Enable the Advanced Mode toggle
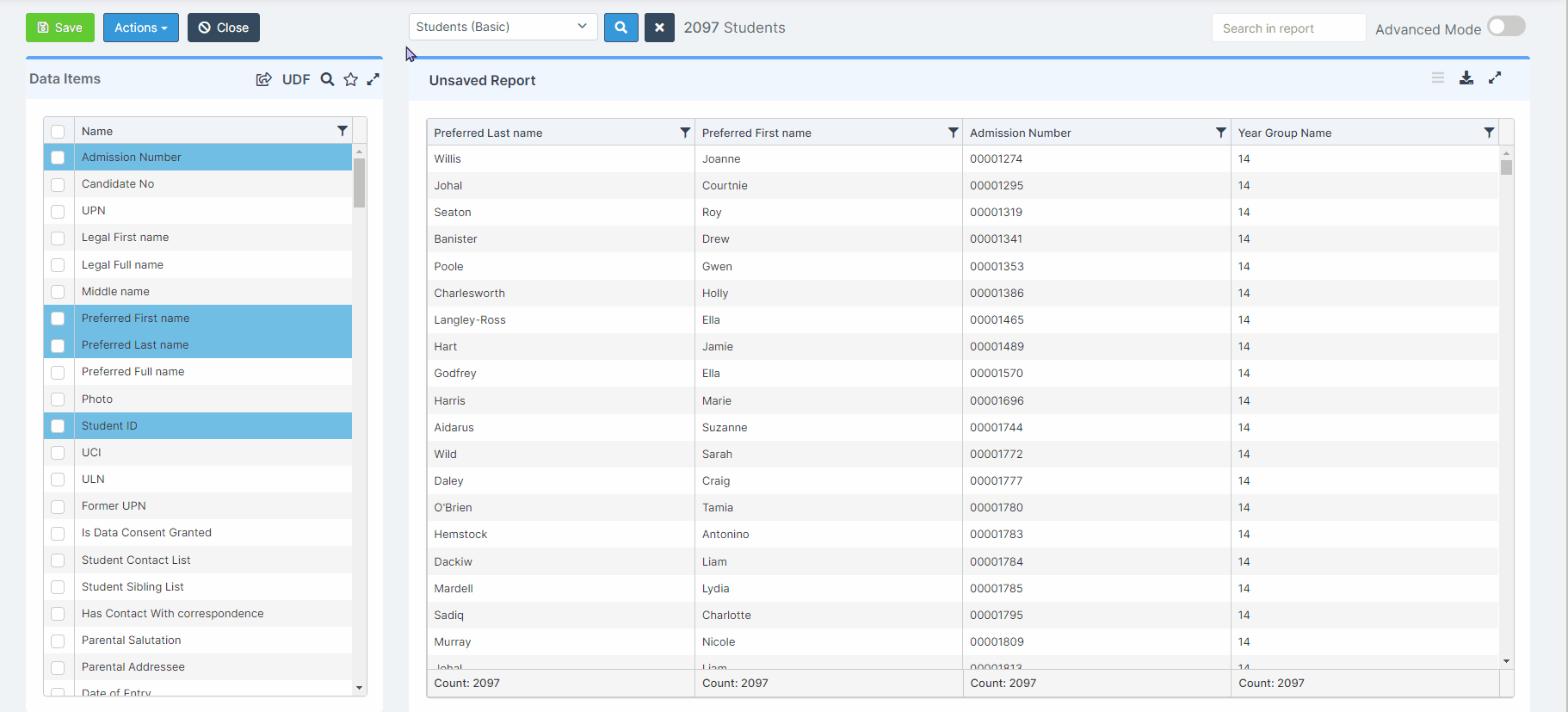Screen dimensions: 1568x712 point(1506,27)
